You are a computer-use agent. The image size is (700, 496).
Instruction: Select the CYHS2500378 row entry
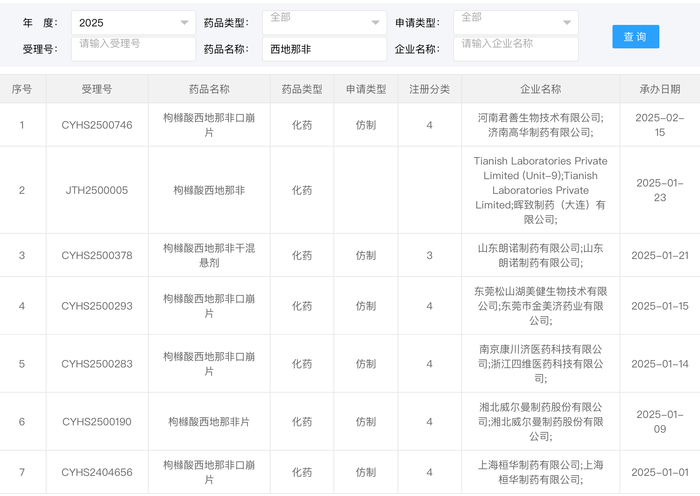click(96, 255)
